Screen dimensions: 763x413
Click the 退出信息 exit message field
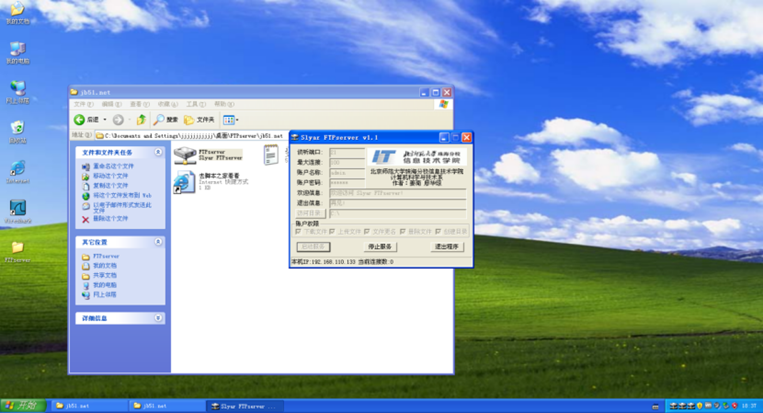398,203
